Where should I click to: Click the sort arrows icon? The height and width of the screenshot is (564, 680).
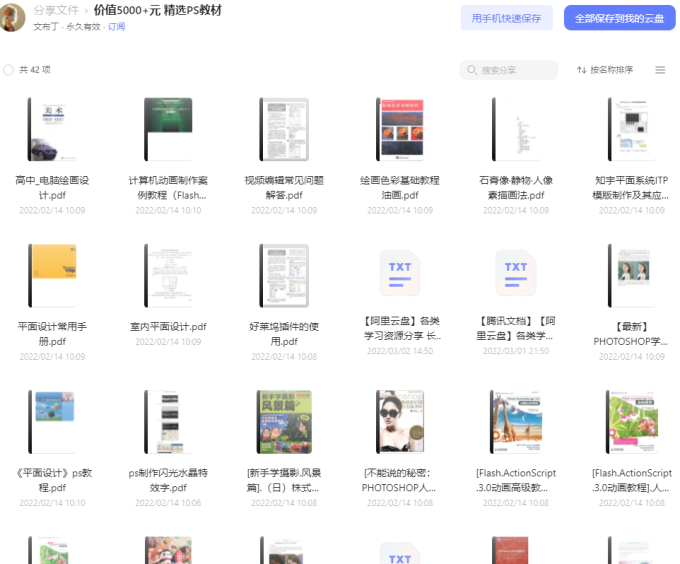[x=581, y=70]
